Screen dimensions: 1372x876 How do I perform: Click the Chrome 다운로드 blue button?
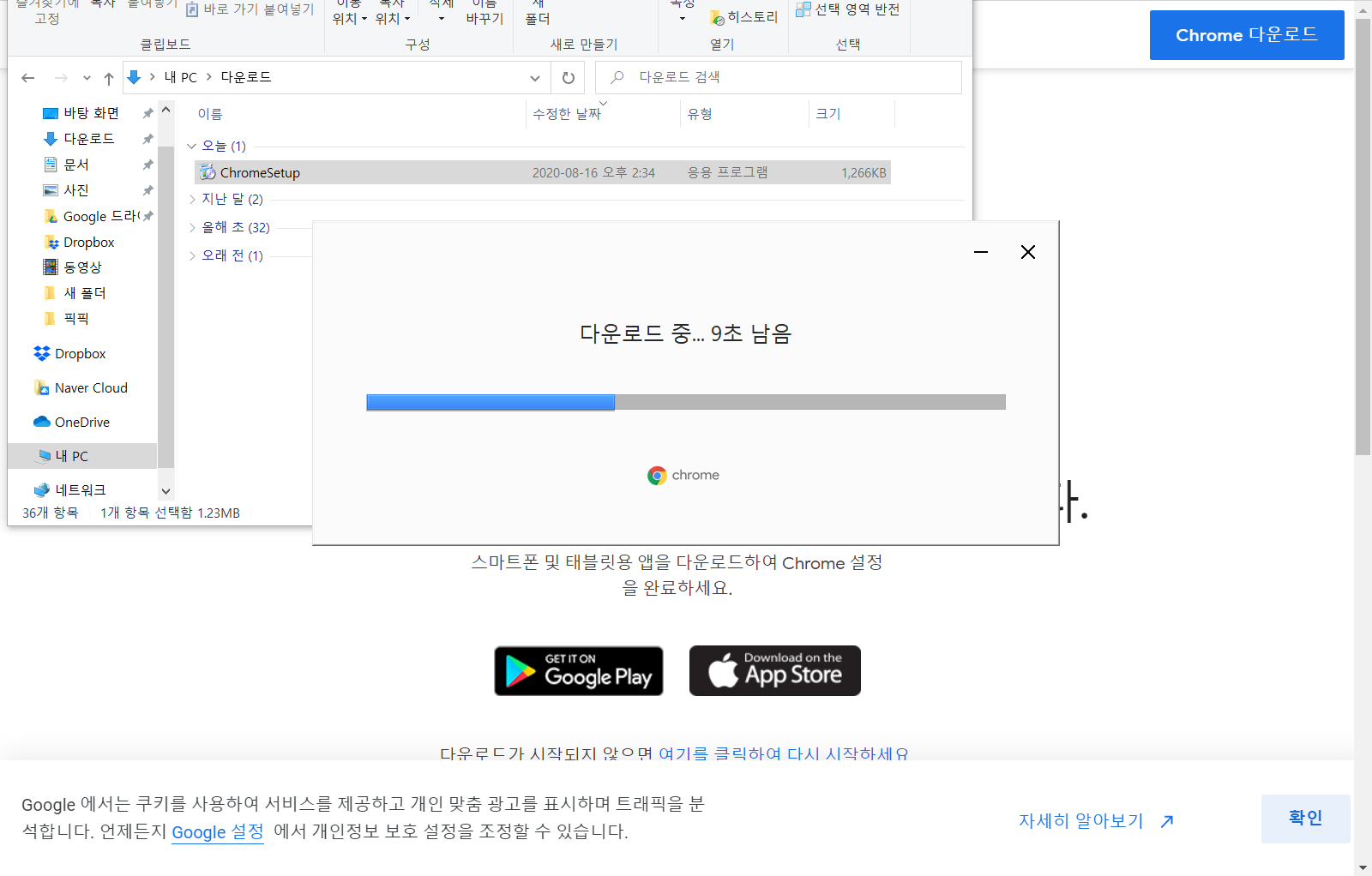coord(1247,35)
